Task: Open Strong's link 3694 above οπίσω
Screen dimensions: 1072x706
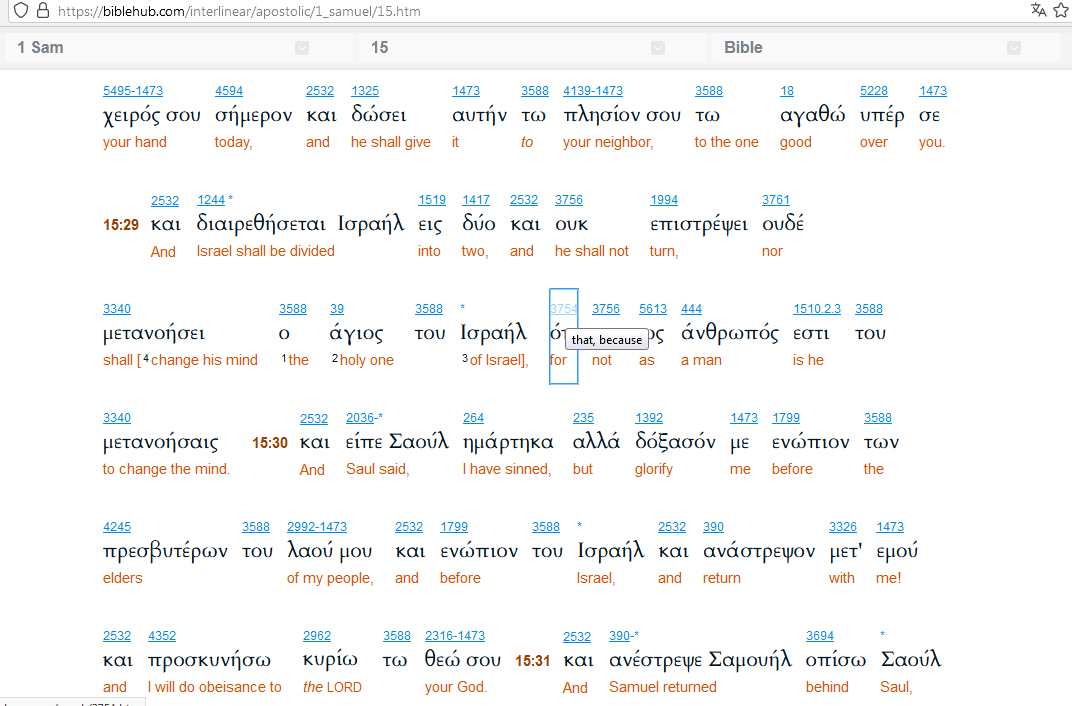Action: pyautogui.click(x=820, y=636)
